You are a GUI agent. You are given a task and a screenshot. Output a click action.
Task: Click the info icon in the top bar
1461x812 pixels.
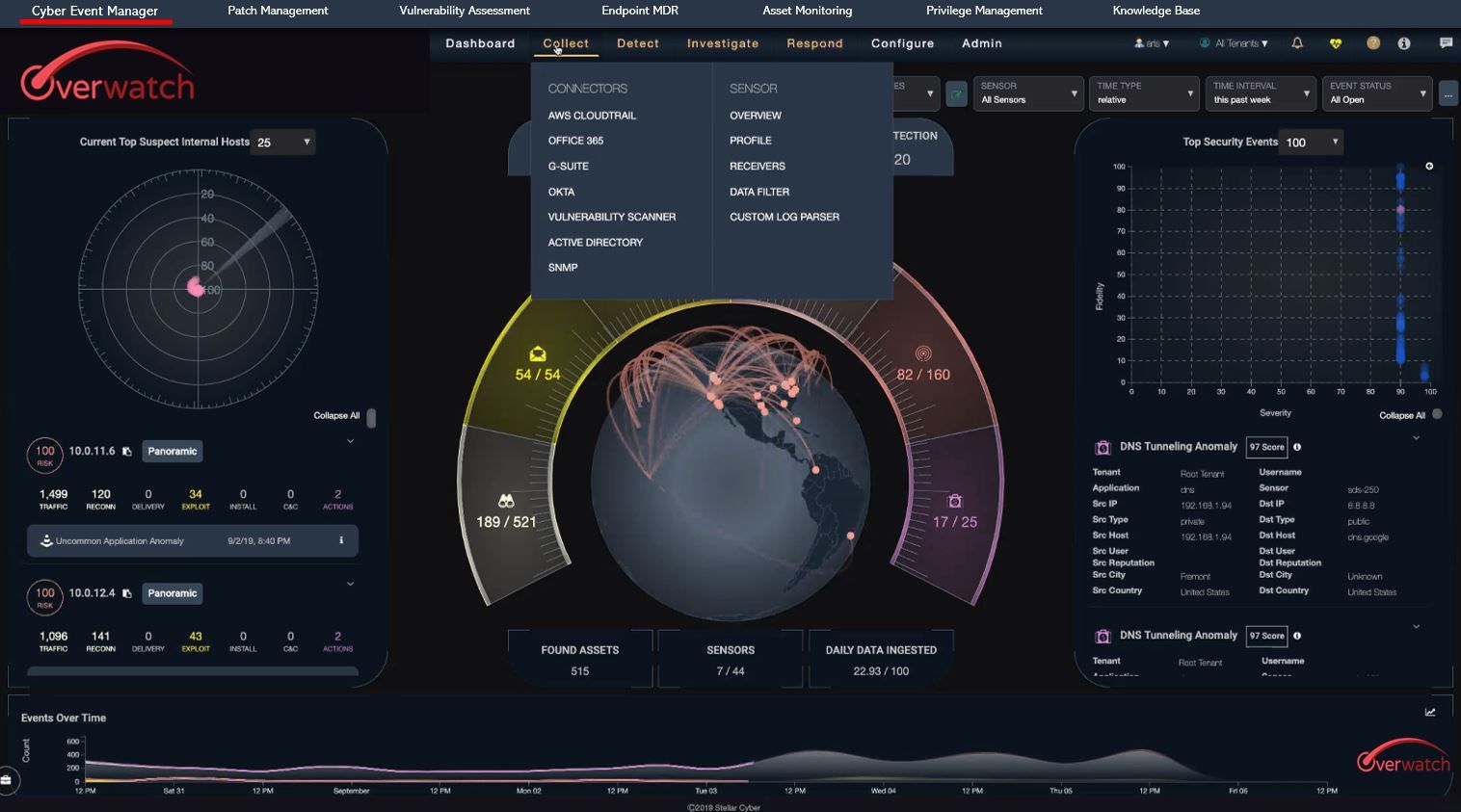pyautogui.click(x=1404, y=43)
